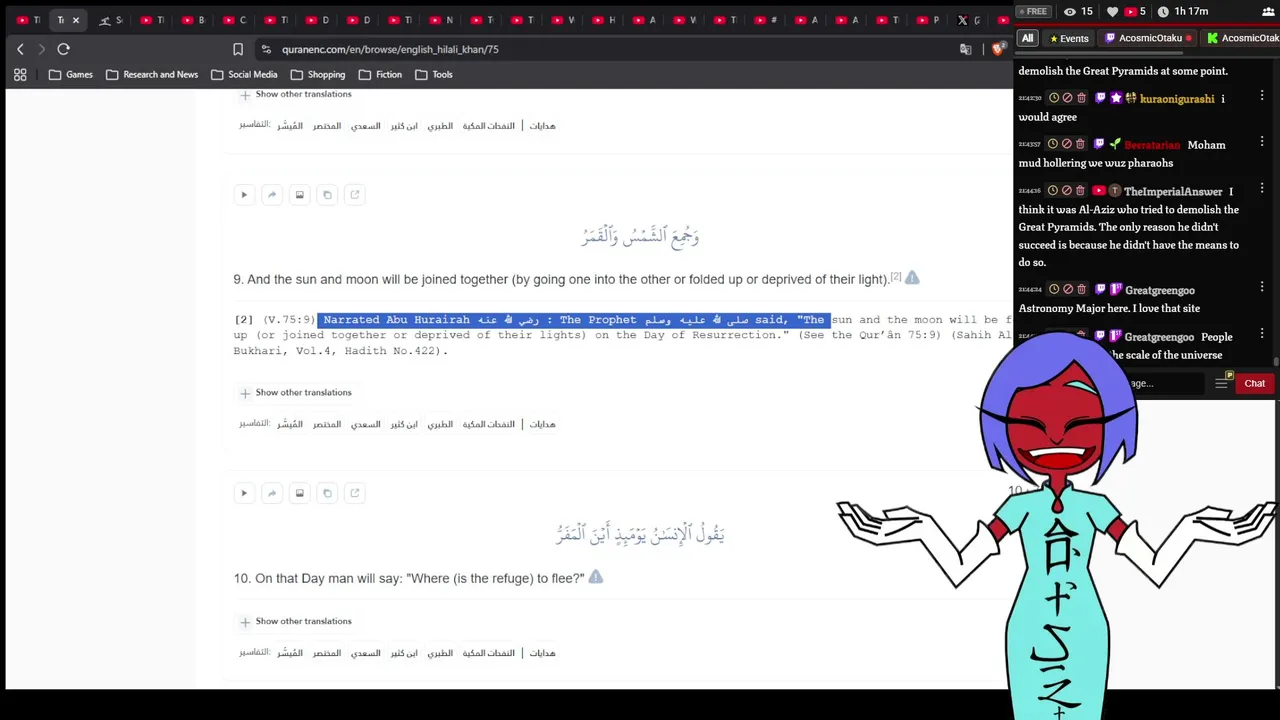Copy verse 9 text
Image resolution: width=1280 pixels, height=720 pixels.
(327, 195)
